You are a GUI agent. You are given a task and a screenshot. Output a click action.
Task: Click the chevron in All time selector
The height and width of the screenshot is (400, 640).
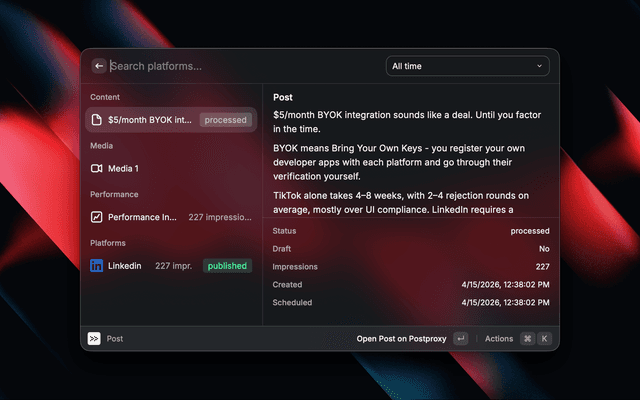pos(539,66)
